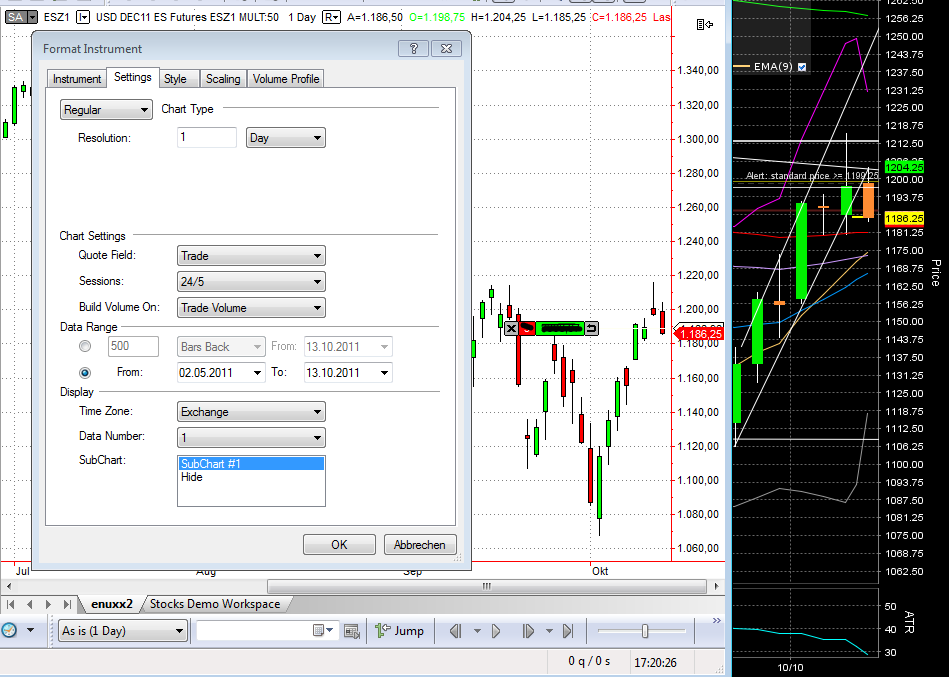This screenshot has height=677, width=949.
Task: Select Hide in SubChart list
Action: click(251, 477)
